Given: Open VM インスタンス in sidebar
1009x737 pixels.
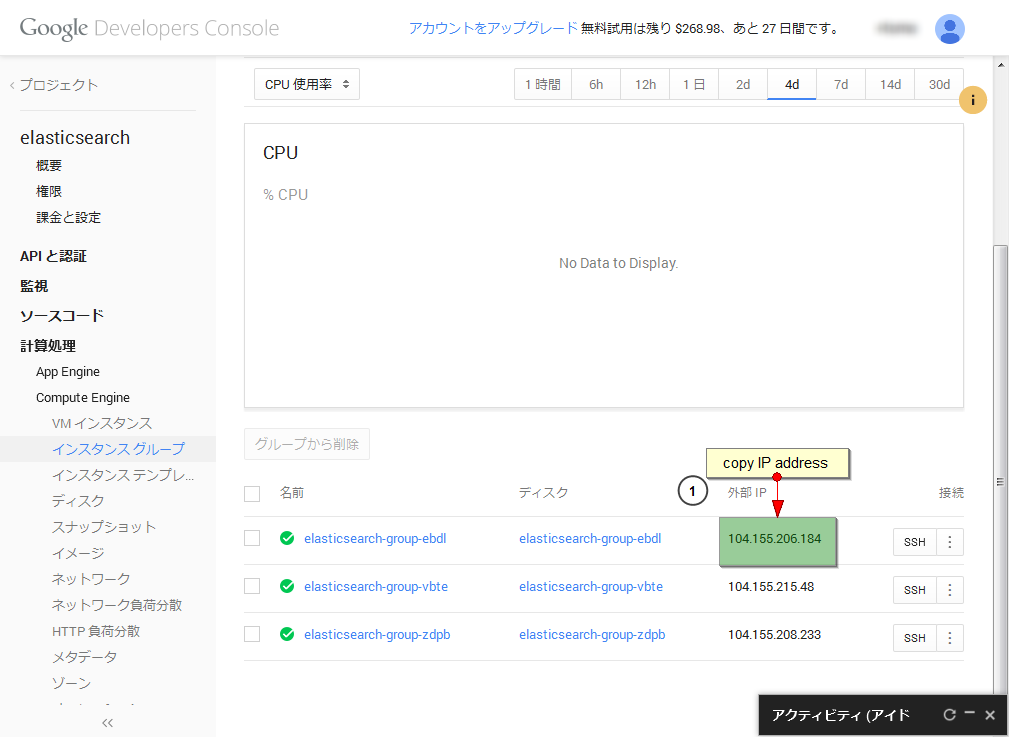Looking at the screenshot, I should pyautogui.click(x=102, y=424).
